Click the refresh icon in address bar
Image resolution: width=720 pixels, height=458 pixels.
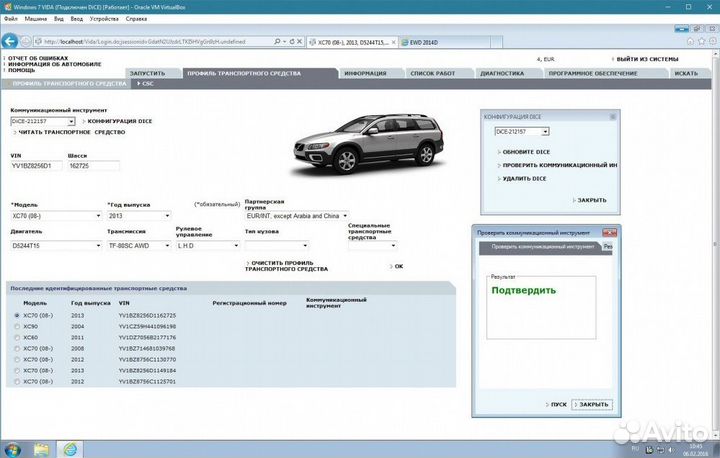tap(292, 41)
